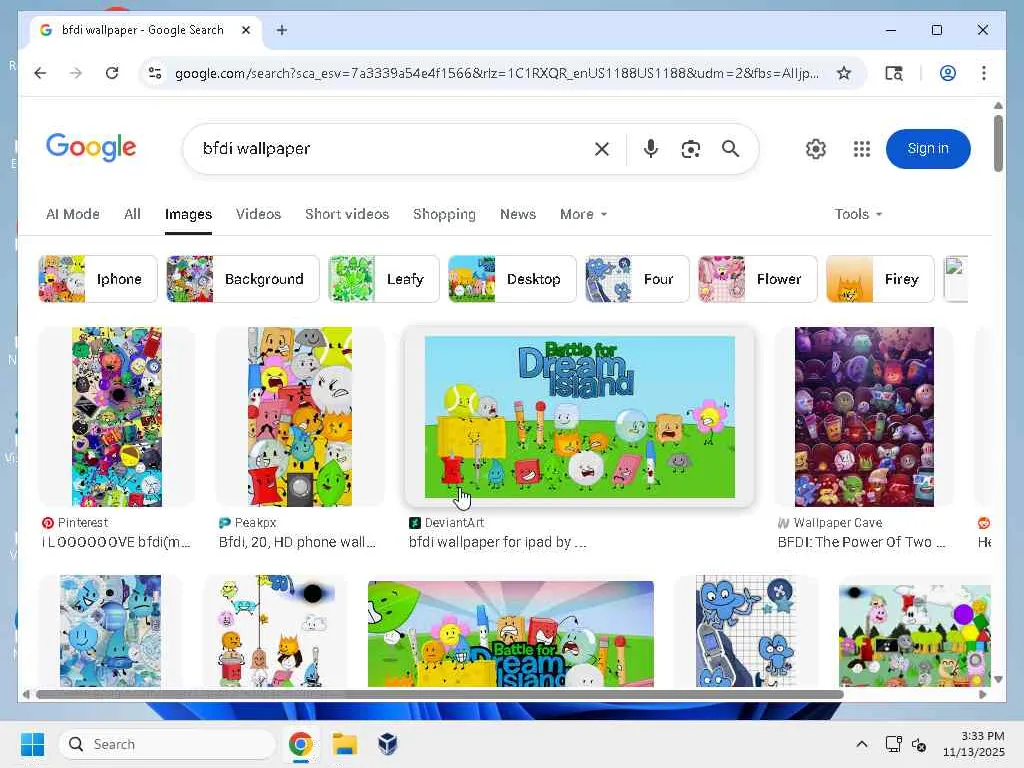Close the bfdi wallpaper tab

(246, 30)
